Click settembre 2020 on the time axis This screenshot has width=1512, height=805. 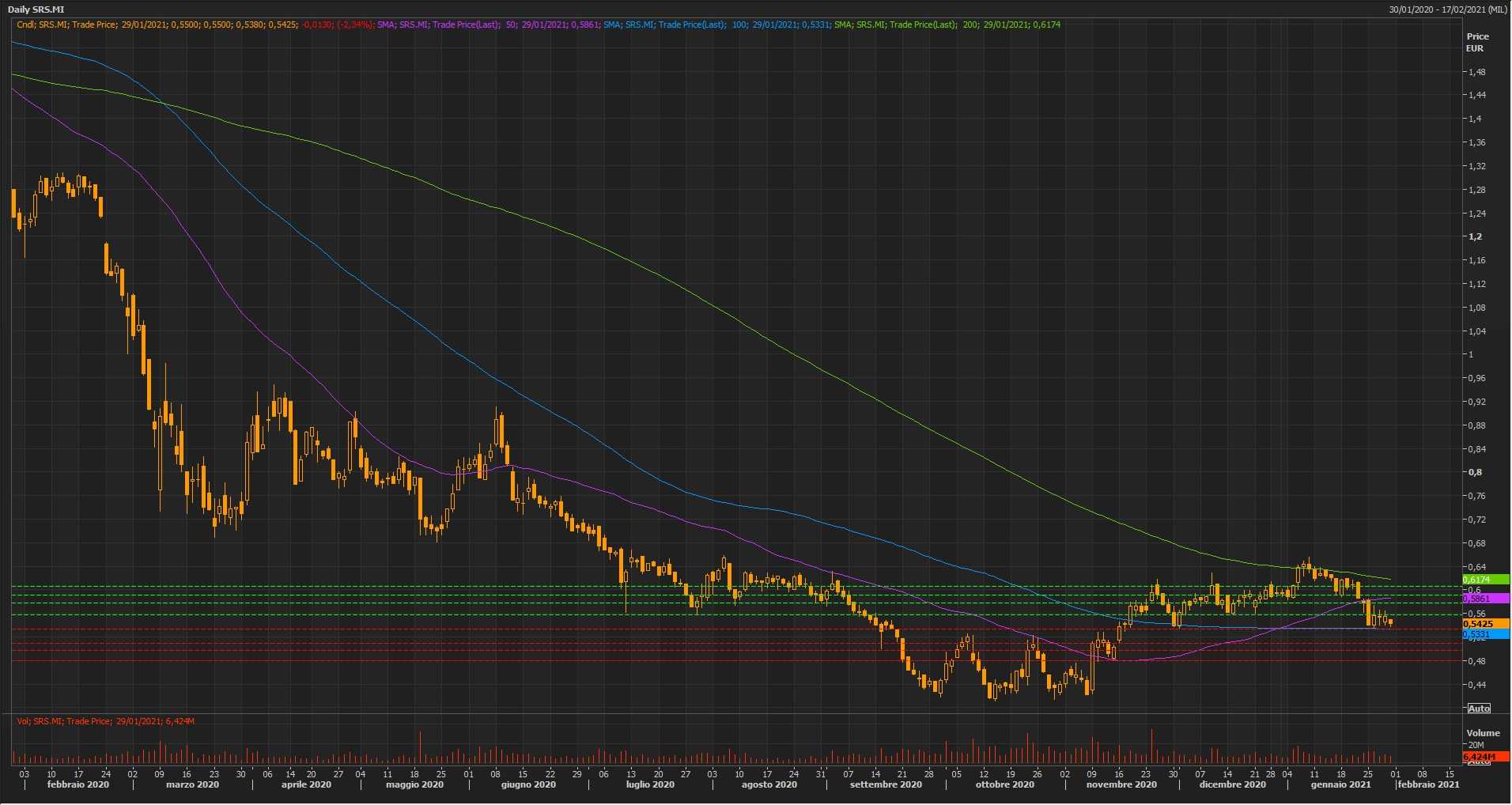coord(886,784)
